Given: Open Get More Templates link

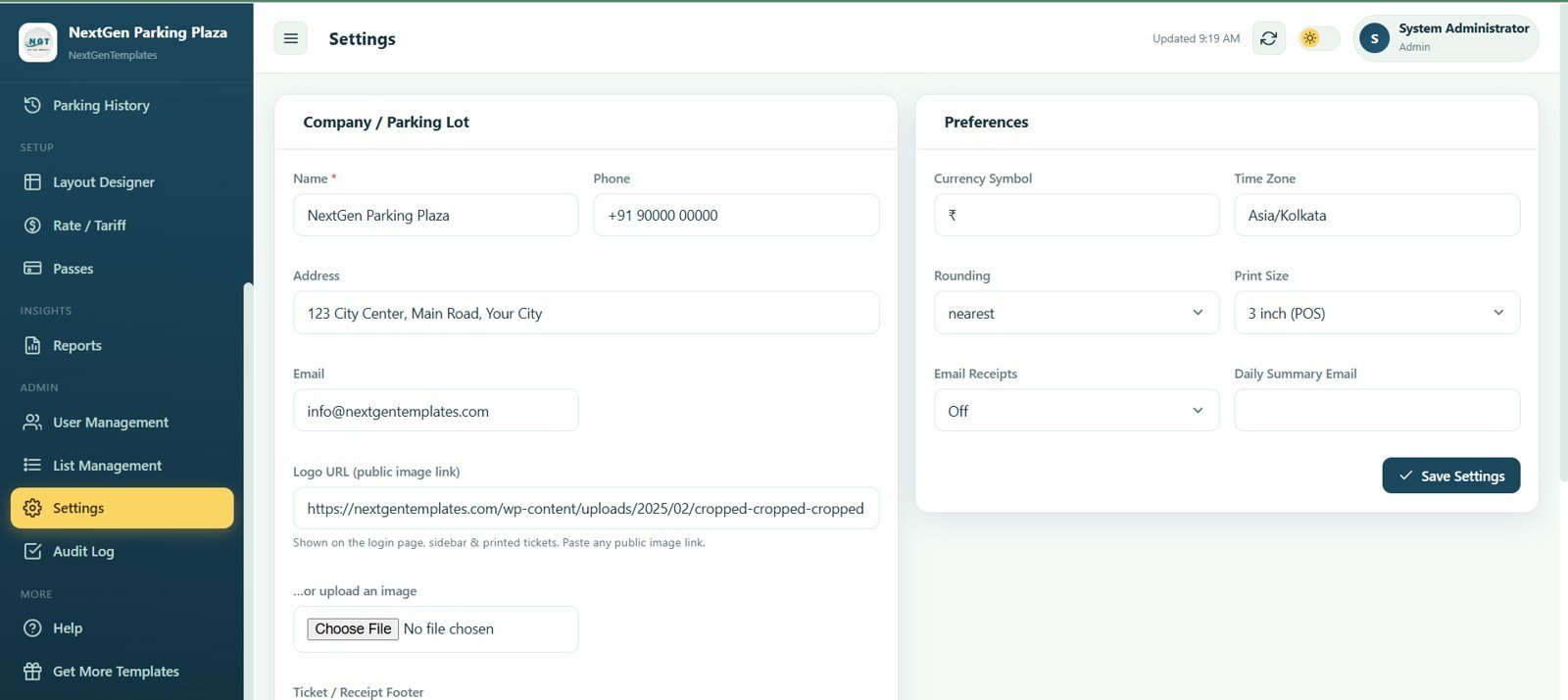Looking at the screenshot, I should (122, 672).
